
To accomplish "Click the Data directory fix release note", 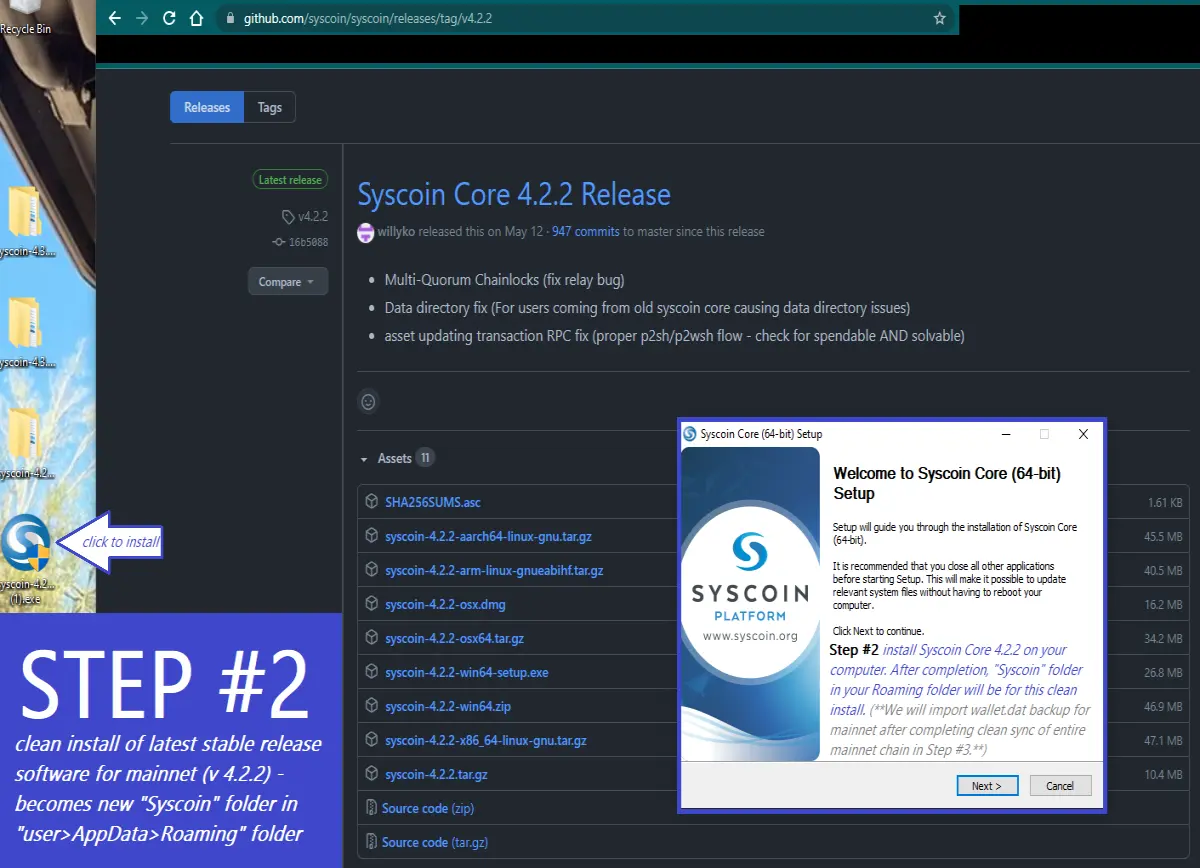I will (647, 308).
